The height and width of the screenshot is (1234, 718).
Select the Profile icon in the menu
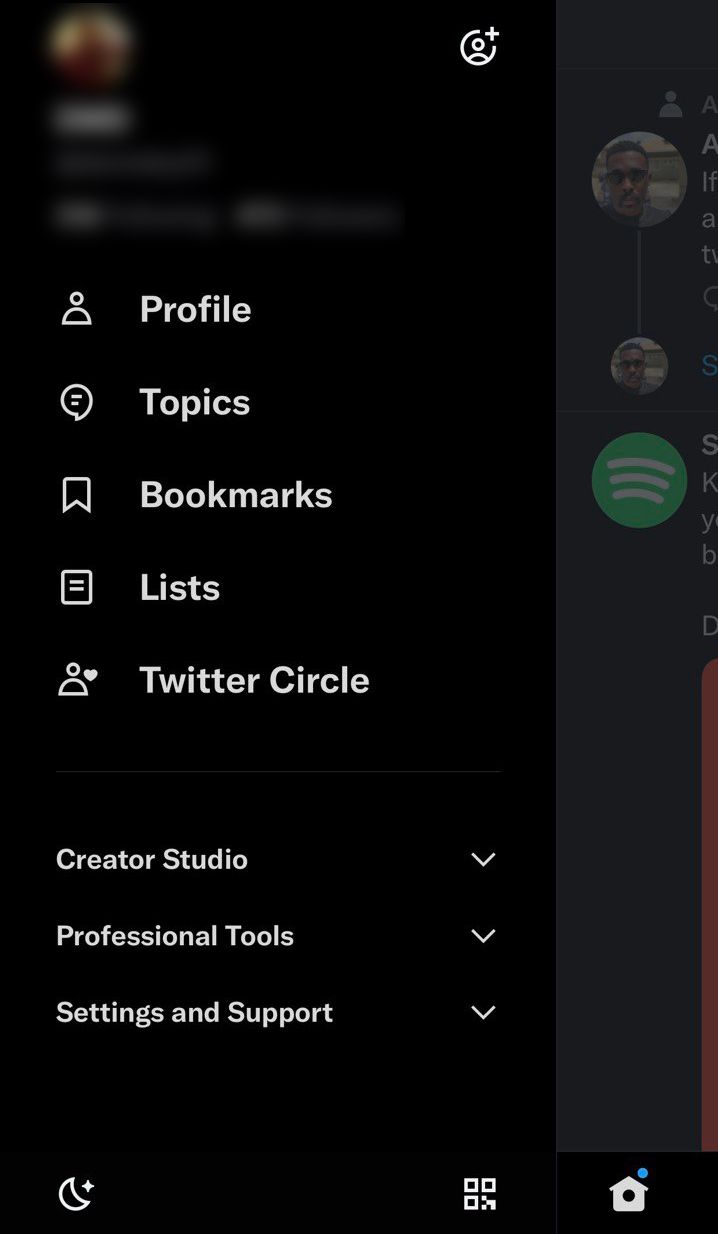coord(76,309)
